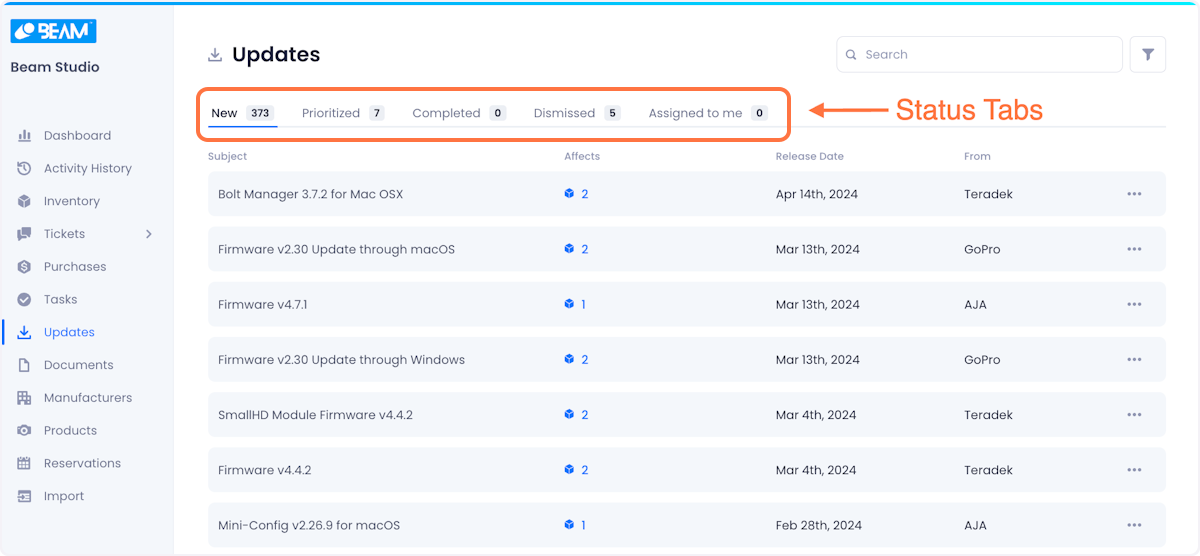The width and height of the screenshot is (1200, 556).
Task: Click affected count 2 for SmallHD Module row
Action: (584, 415)
